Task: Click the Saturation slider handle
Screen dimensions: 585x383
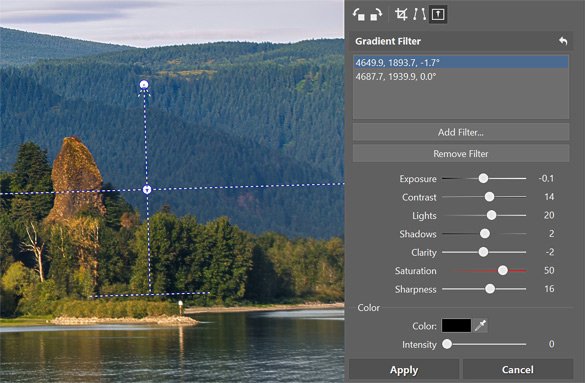Action: tap(503, 270)
